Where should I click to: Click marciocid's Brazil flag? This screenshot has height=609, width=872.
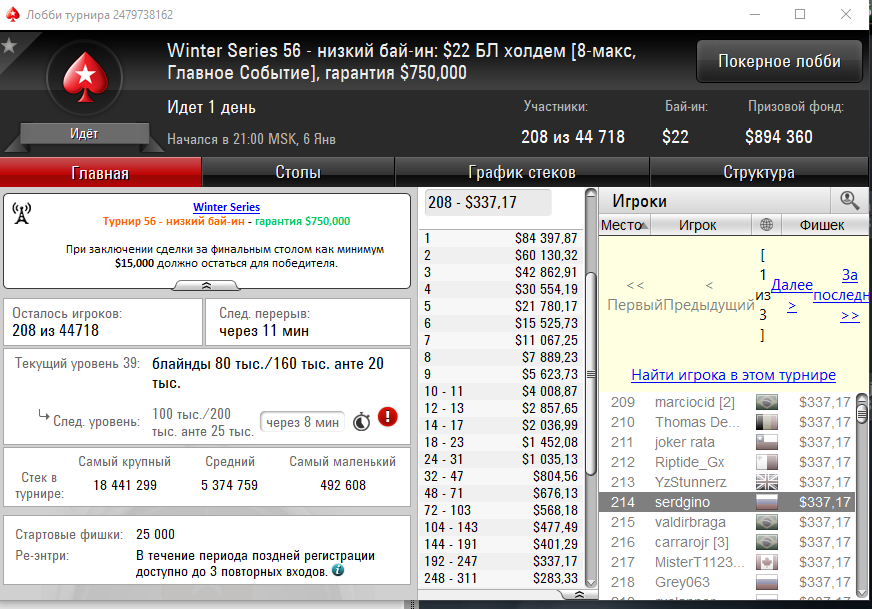pos(767,402)
